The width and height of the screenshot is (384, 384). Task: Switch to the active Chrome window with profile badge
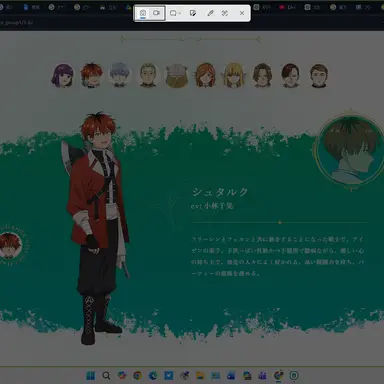[x=279, y=376]
